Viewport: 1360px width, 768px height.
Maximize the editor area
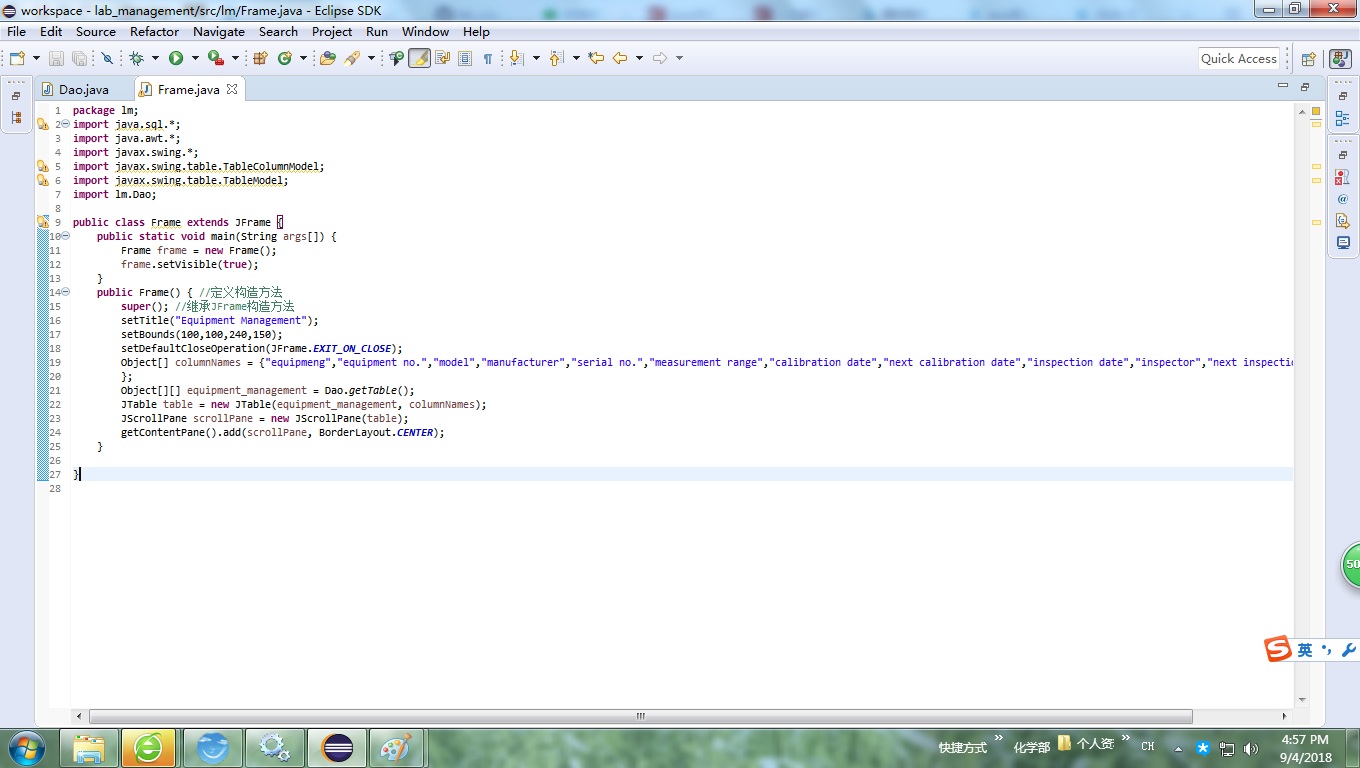coord(1305,87)
